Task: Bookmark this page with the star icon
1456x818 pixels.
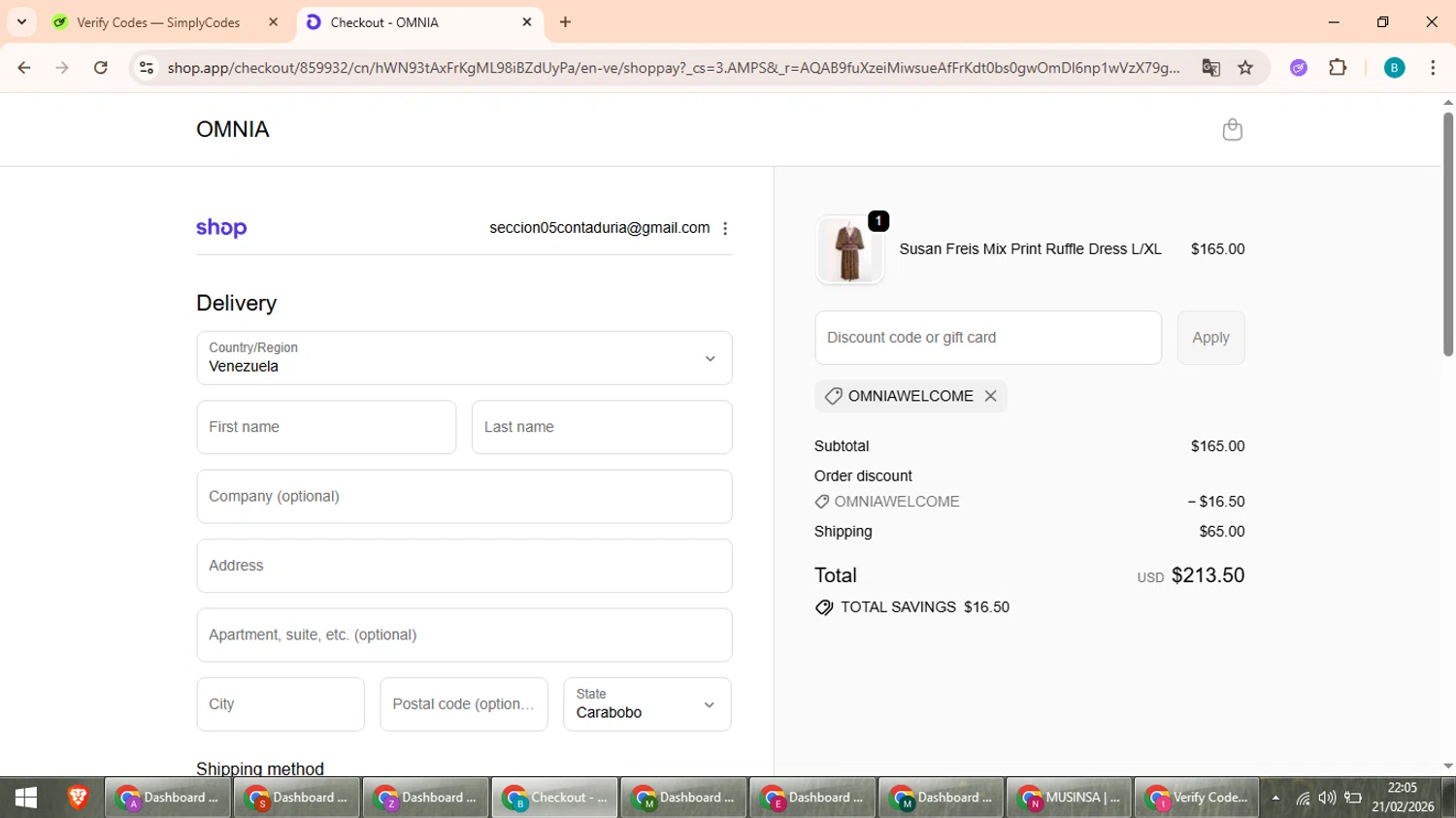Action: point(1245,67)
